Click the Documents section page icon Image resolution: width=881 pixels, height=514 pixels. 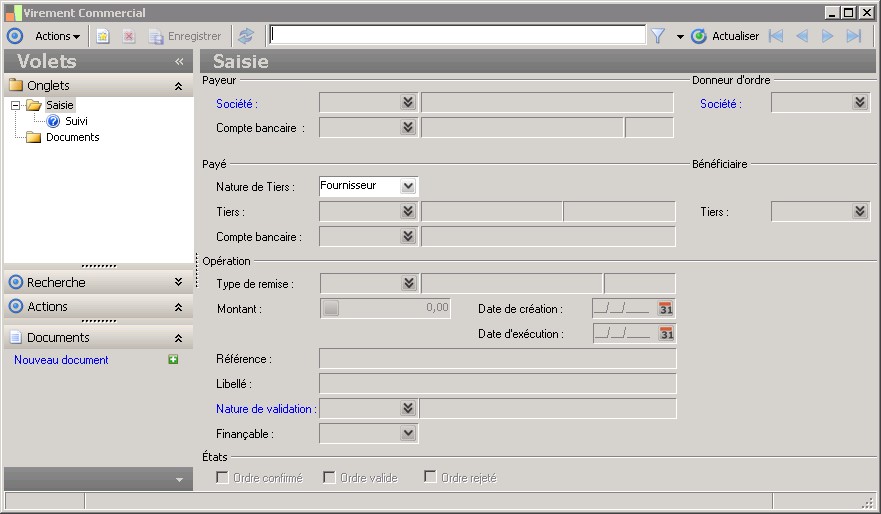coord(16,337)
